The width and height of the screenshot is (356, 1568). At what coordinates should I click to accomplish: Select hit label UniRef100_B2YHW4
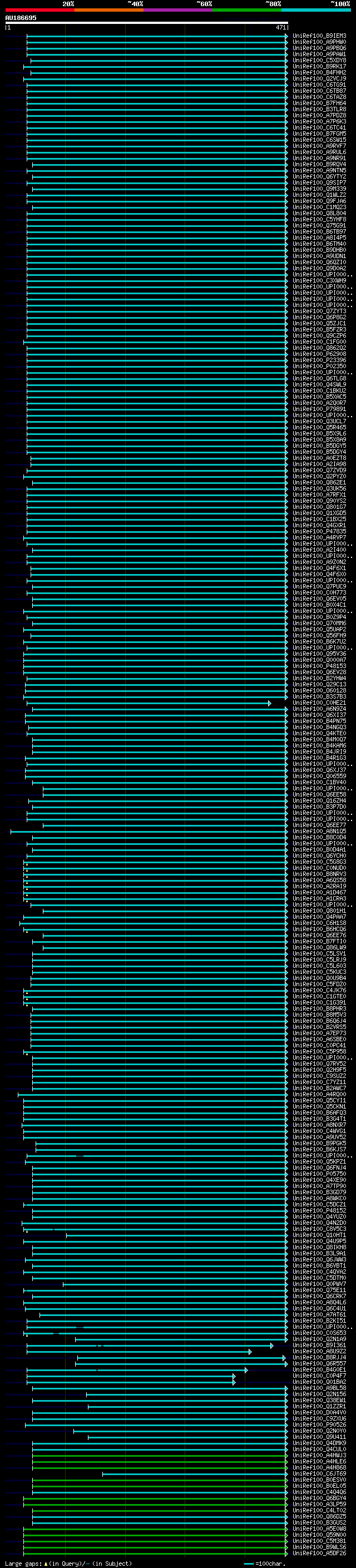pos(319,678)
